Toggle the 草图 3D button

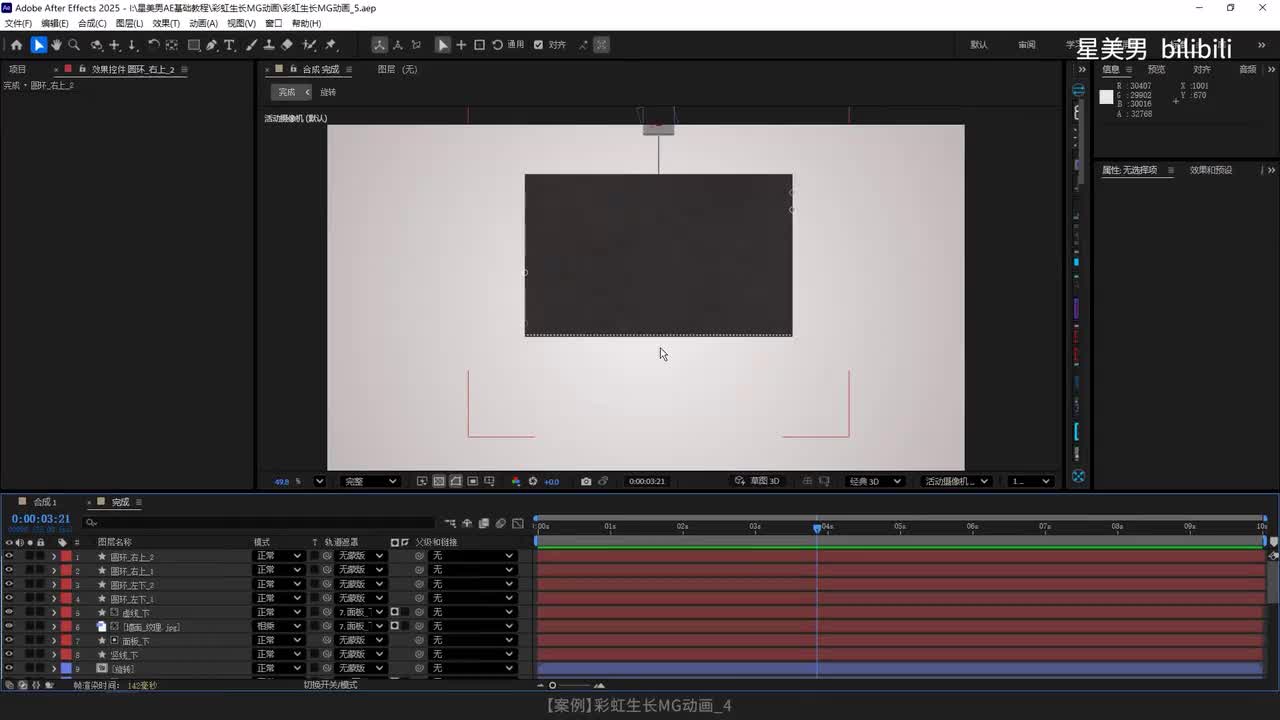tap(757, 481)
